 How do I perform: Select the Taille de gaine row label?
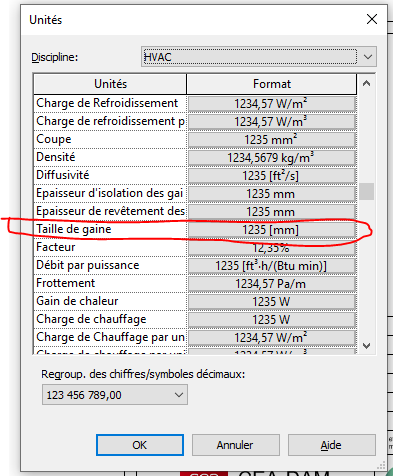coord(110,229)
